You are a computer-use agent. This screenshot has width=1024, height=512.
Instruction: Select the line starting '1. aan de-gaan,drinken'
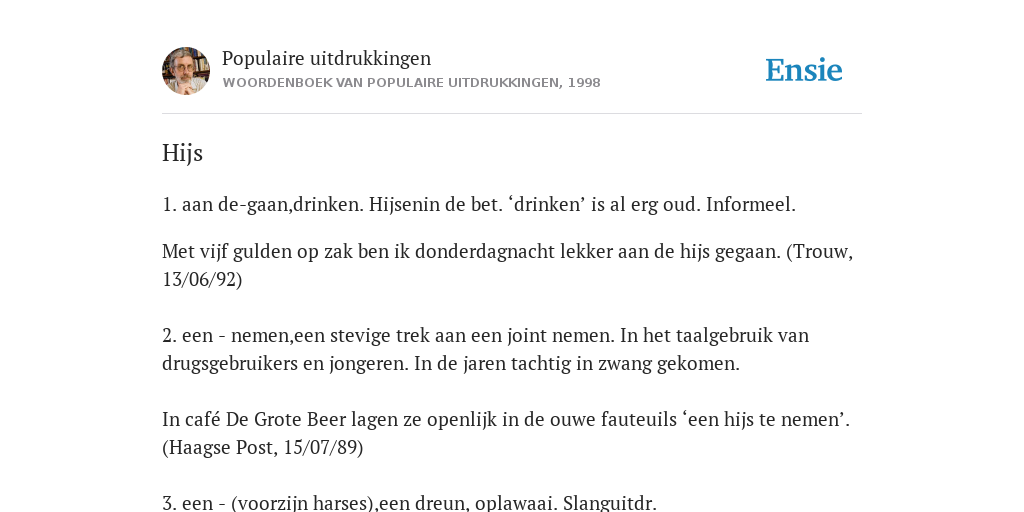[479, 204]
